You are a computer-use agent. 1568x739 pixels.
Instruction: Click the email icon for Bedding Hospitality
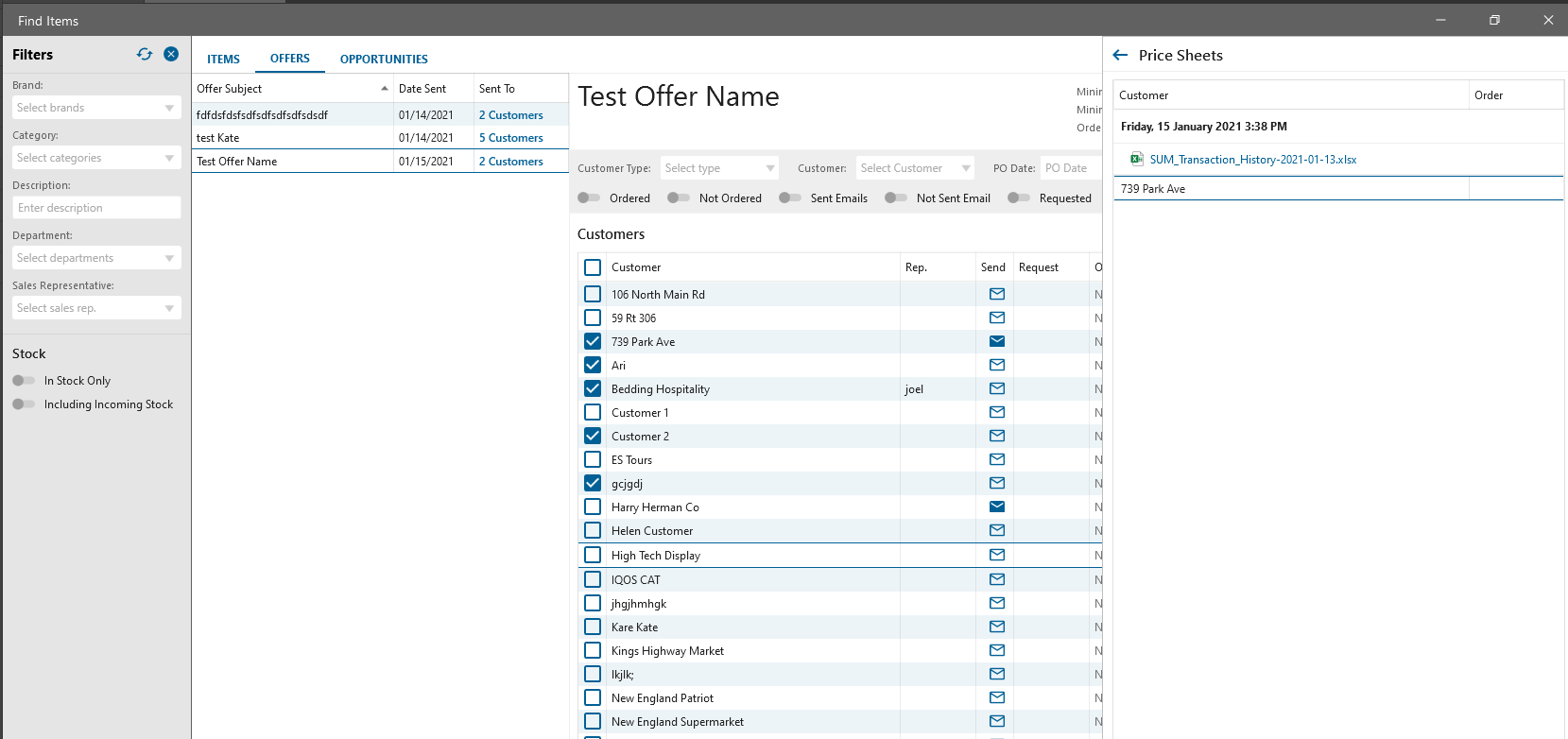tap(996, 388)
